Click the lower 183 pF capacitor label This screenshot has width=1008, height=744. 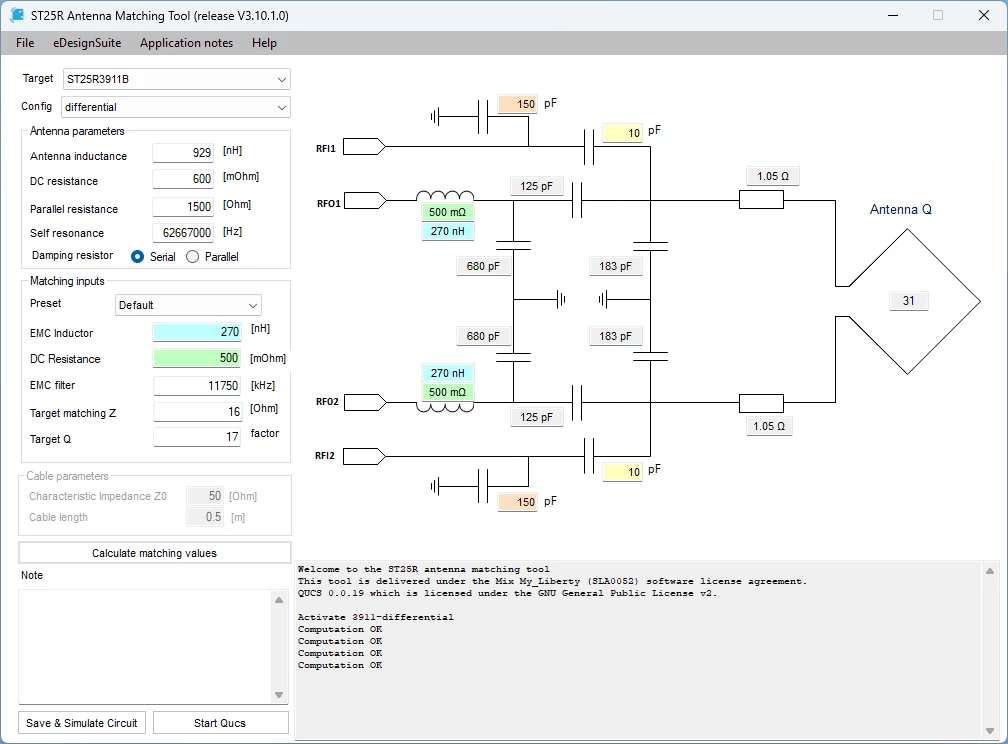(x=616, y=336)
